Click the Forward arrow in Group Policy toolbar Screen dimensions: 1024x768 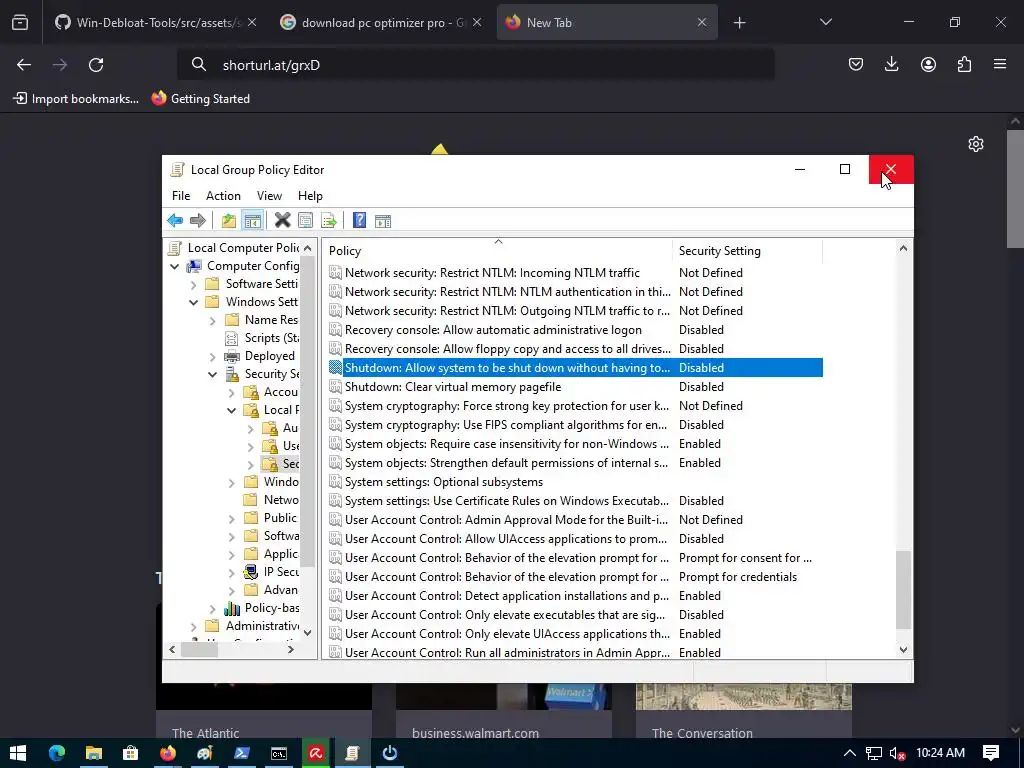(x=197, y=221)
